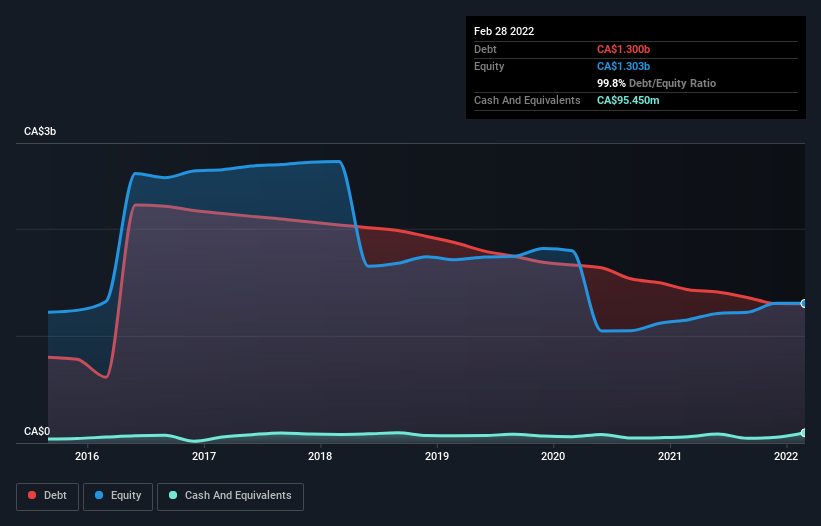This screenshot has width=821, height=526.
Task: Toggle the Equity legend button
Action: click(118, 496)
